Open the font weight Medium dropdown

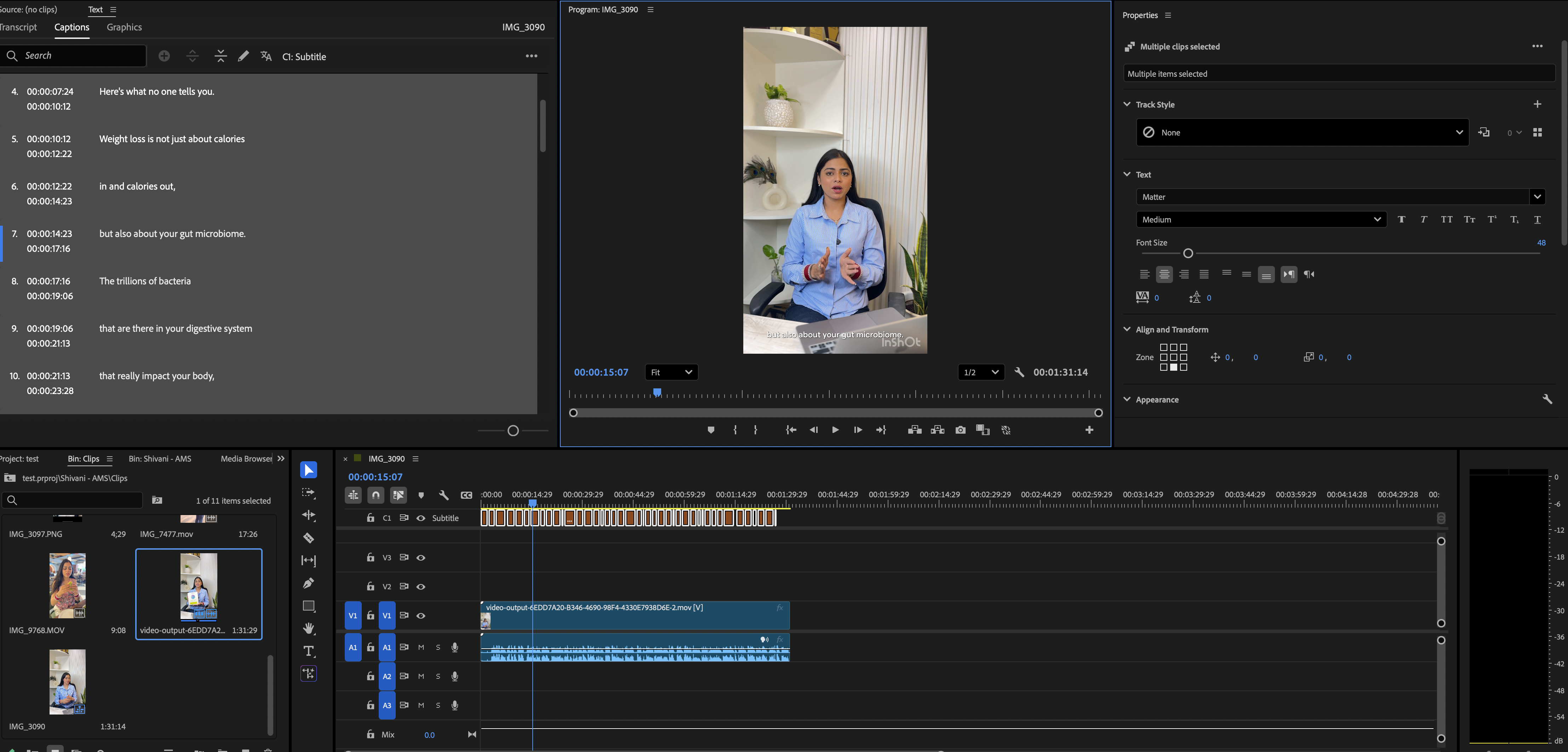click(x=1261, y=220)
